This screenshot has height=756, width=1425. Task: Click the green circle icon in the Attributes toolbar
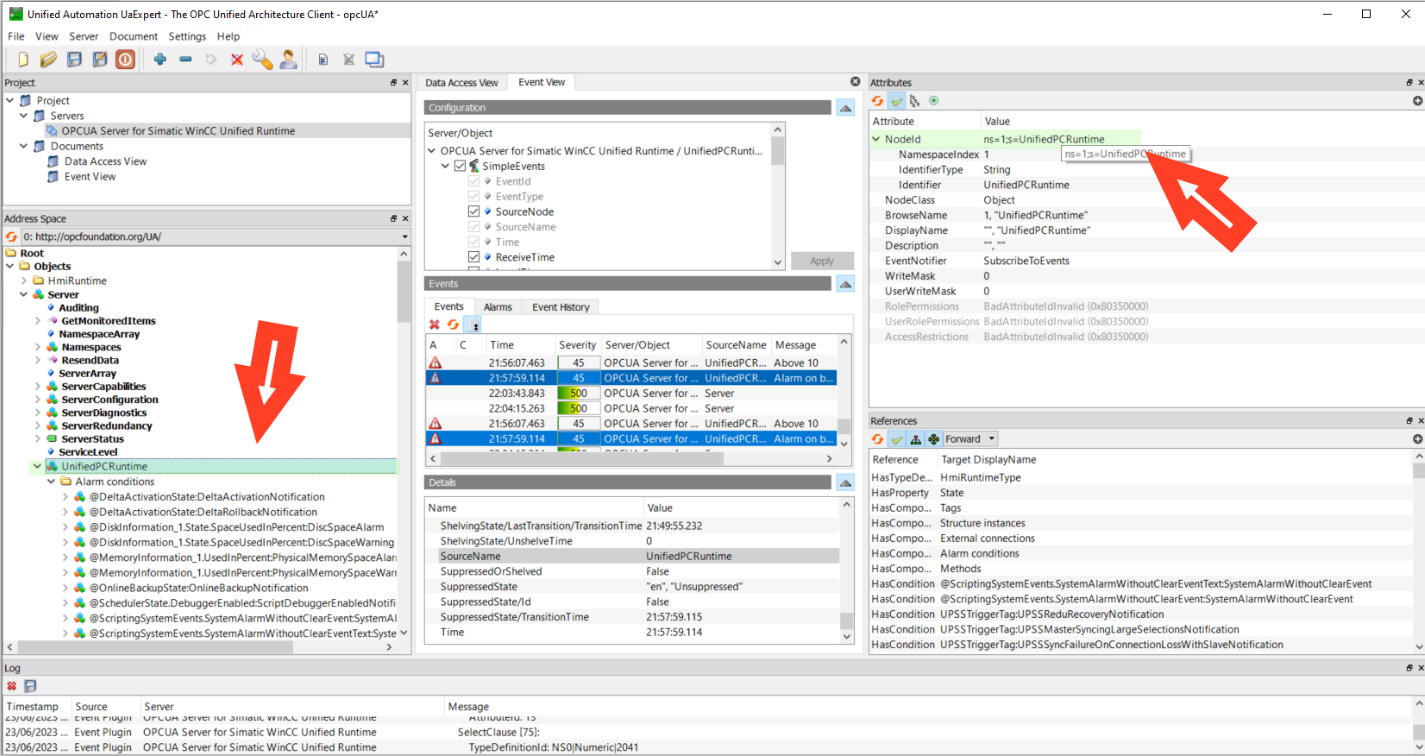pos(934,101)
